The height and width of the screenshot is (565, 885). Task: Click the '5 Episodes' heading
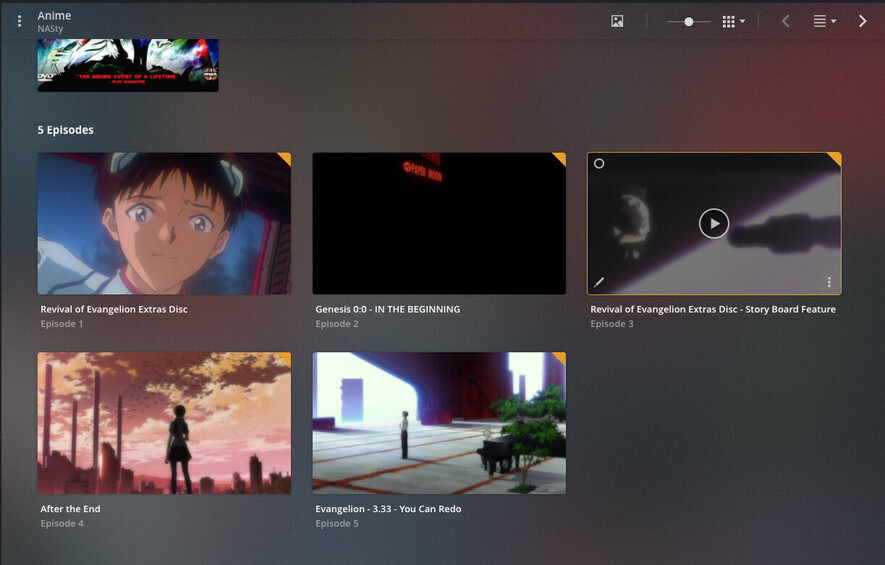(65, 130)
